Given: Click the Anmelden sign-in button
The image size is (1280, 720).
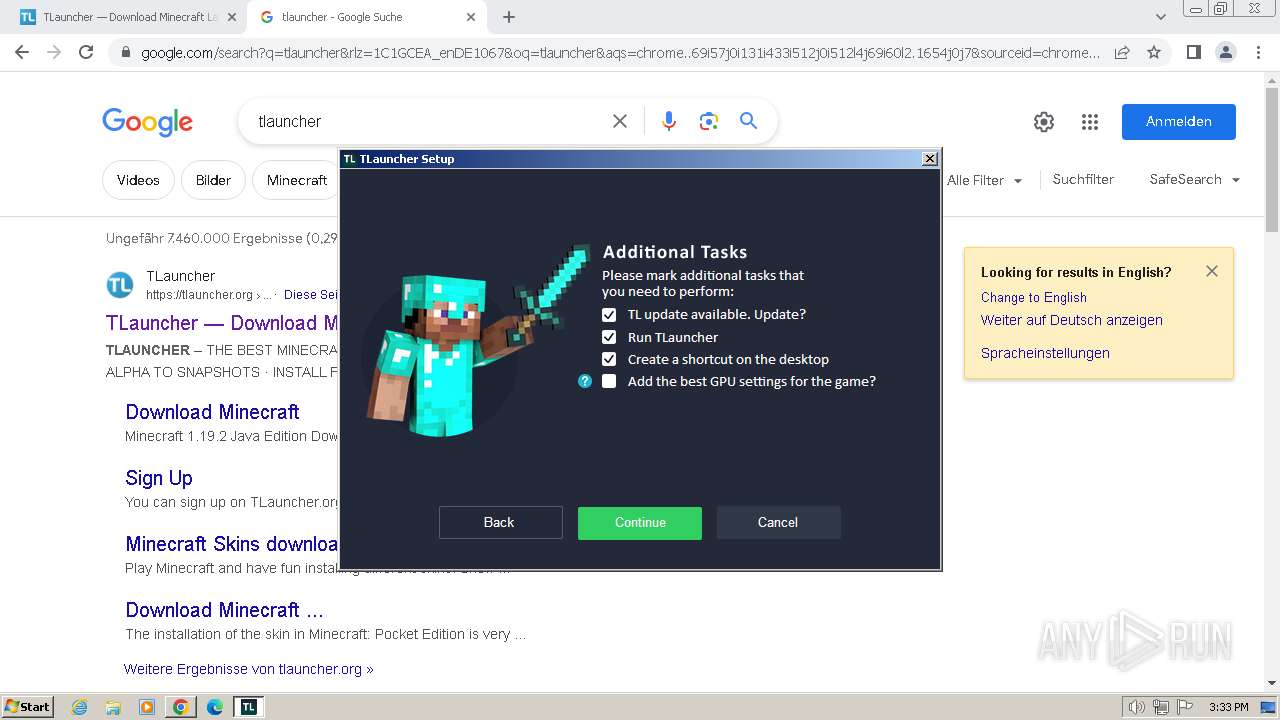Looking at the screenshot, I should (1178, 121).
